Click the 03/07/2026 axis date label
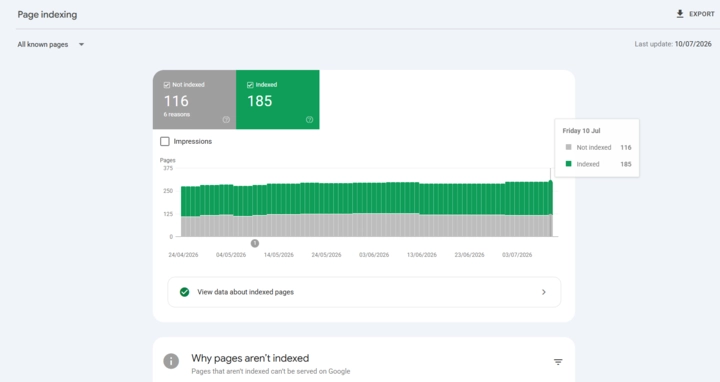720x382 pixels. pyautogui.click(x=517, y=255)
